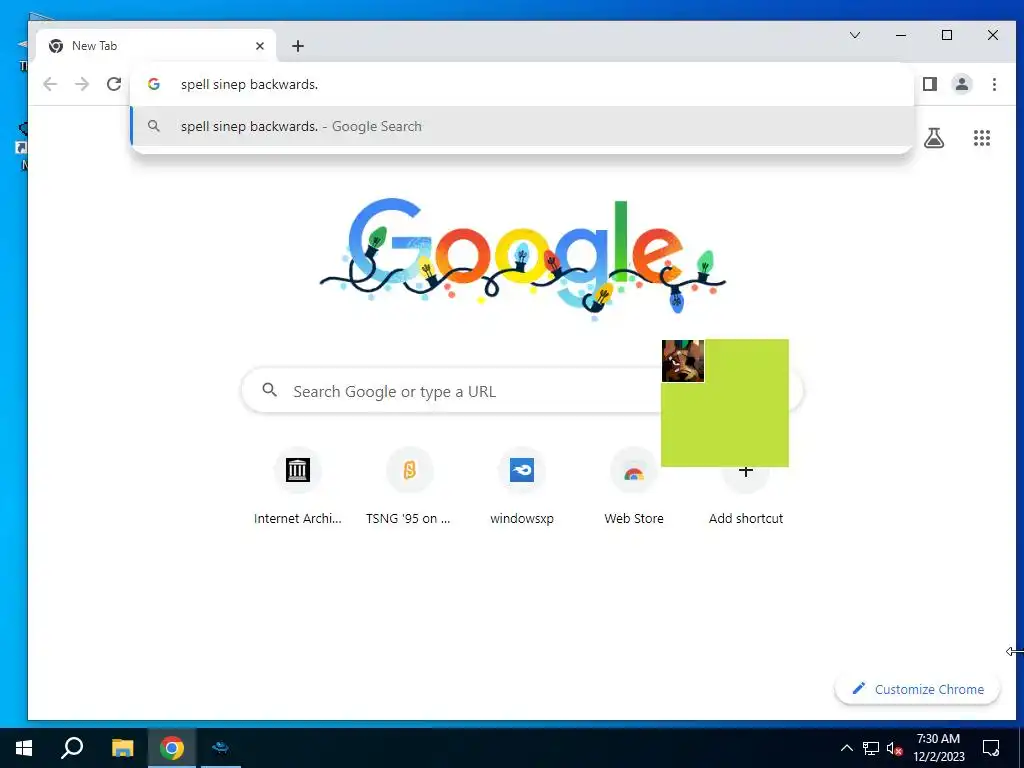
Task: Open the Web Store shortcut icon
Action: click(x=633, y=473)
